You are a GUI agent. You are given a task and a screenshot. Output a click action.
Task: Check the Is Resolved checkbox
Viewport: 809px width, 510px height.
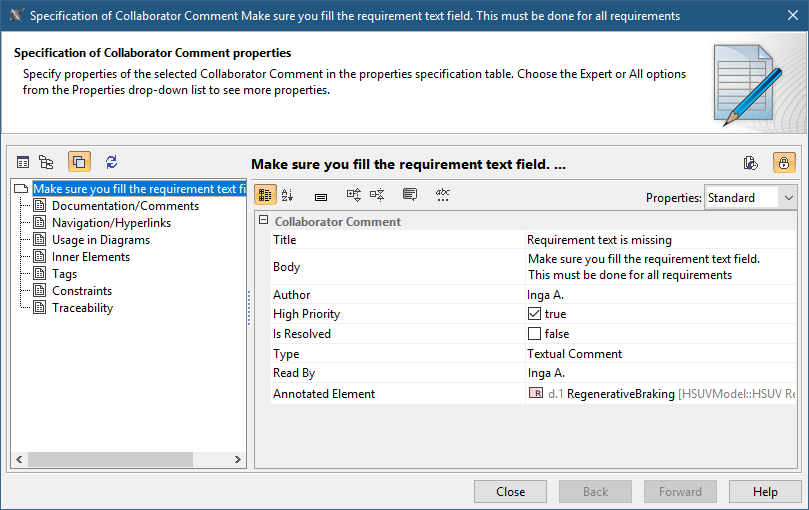[535, 334]
